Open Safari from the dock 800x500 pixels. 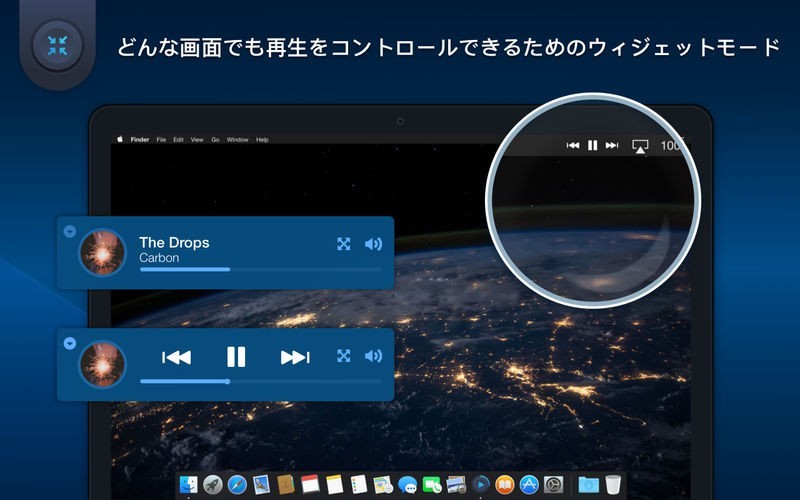point(237,485)
